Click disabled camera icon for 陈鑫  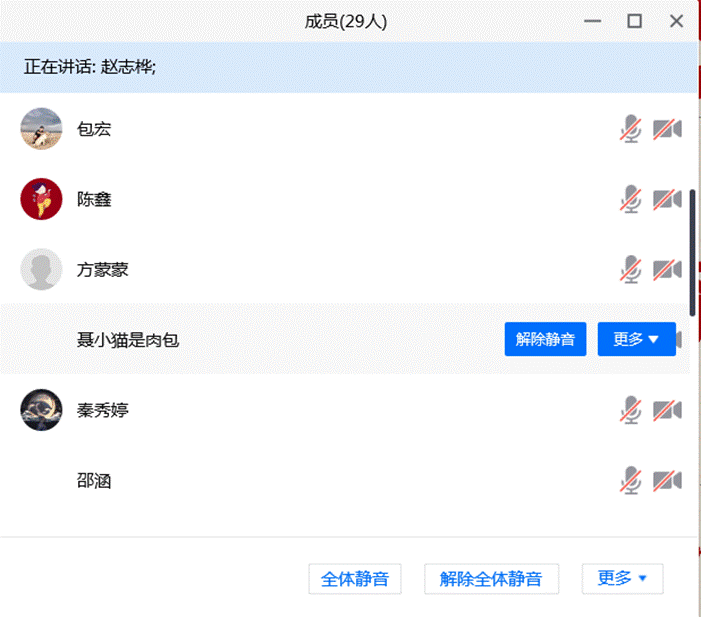[x=667, y=199]
